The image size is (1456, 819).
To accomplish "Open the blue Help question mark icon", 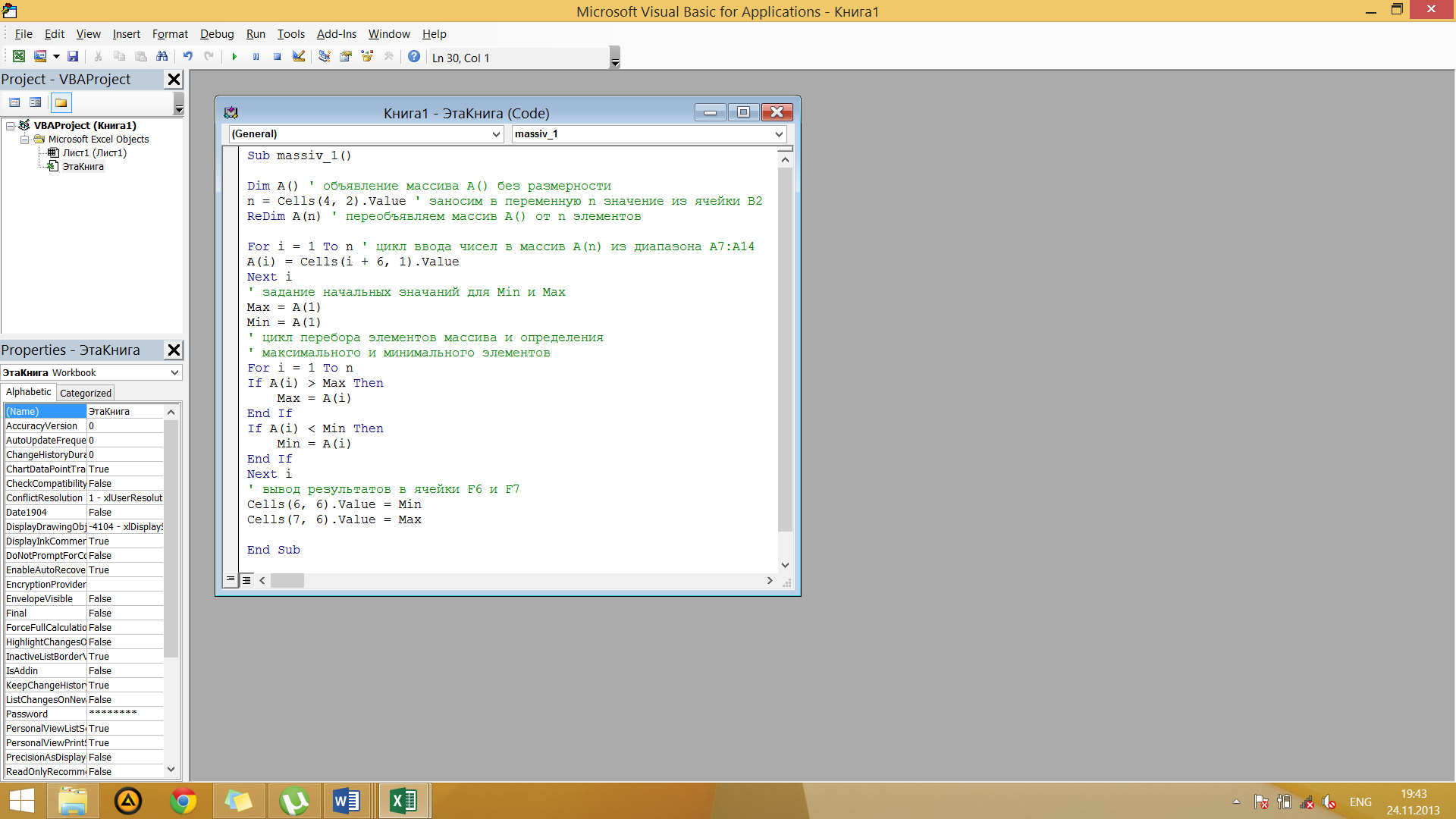I will pyautogui.click(x=414, y=56).
